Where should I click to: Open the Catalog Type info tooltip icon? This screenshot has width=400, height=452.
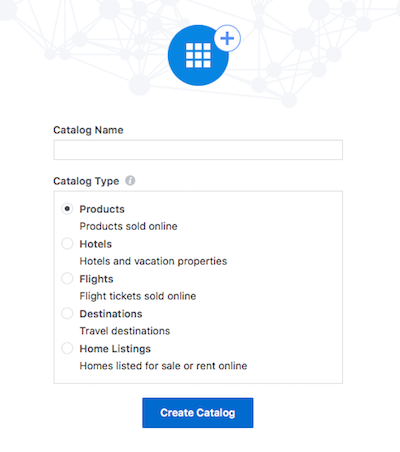click(x=130, y=181)
